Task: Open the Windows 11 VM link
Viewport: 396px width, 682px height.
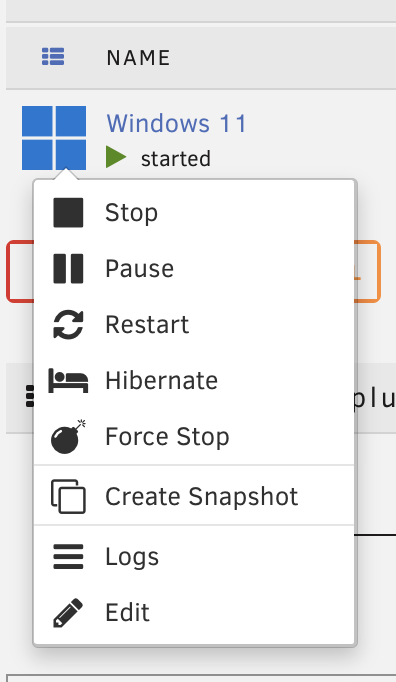Action: click(176, 123)
